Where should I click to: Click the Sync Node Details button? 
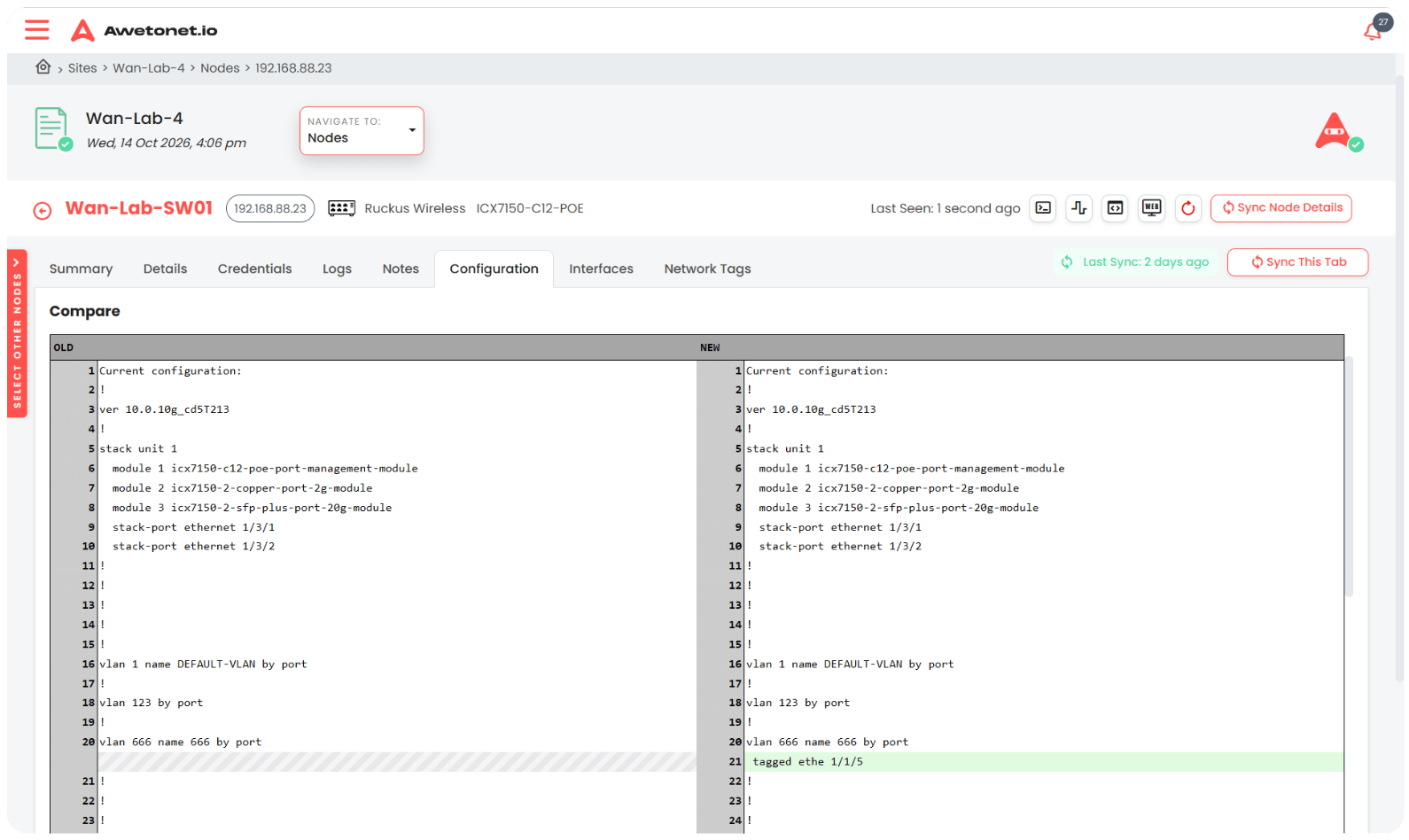click(1281, 208)
